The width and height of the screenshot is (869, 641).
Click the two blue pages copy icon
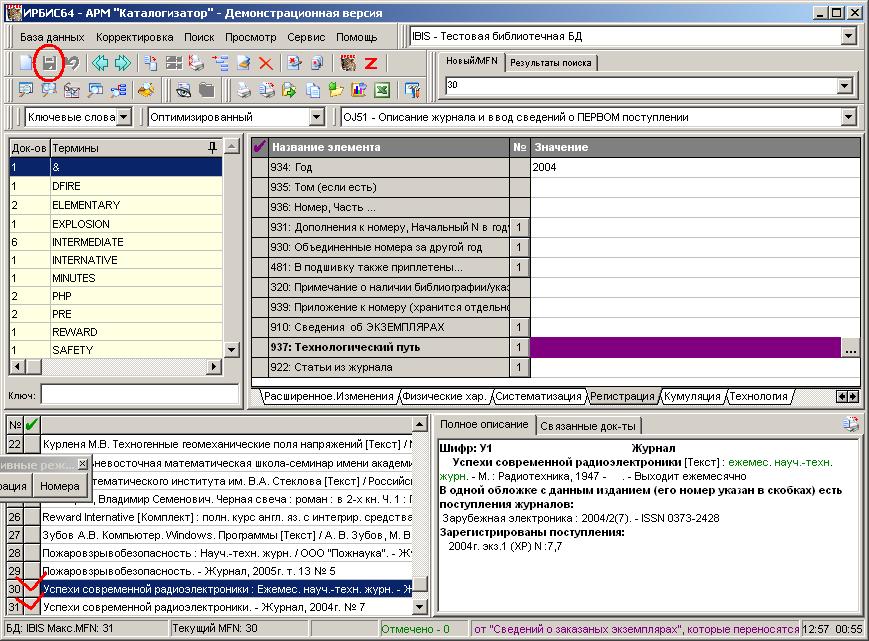click(x=313, y=90)
